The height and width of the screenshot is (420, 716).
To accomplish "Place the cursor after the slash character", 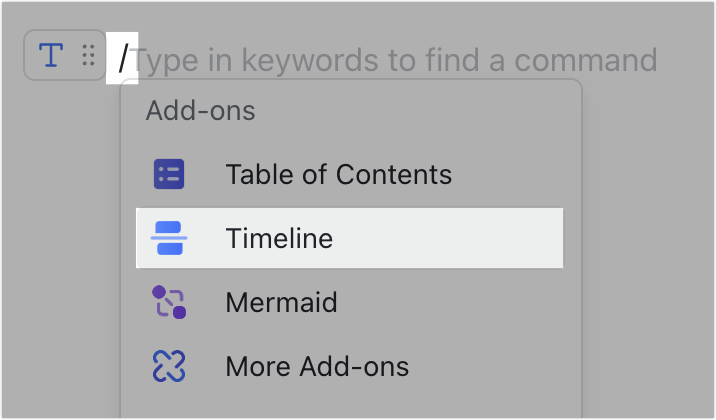I will click(x=131, y=58).
